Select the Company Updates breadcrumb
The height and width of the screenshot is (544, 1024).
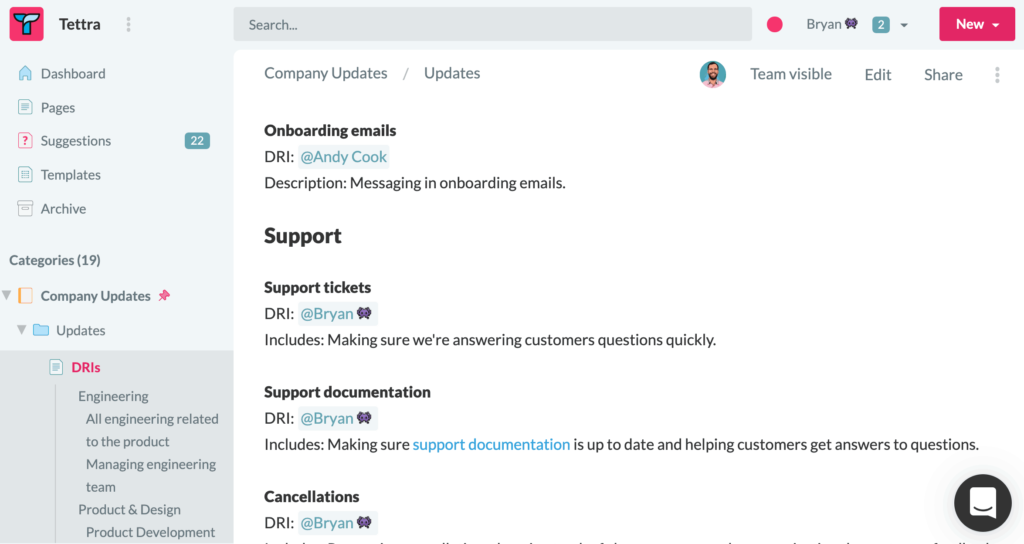pos(326,73)
